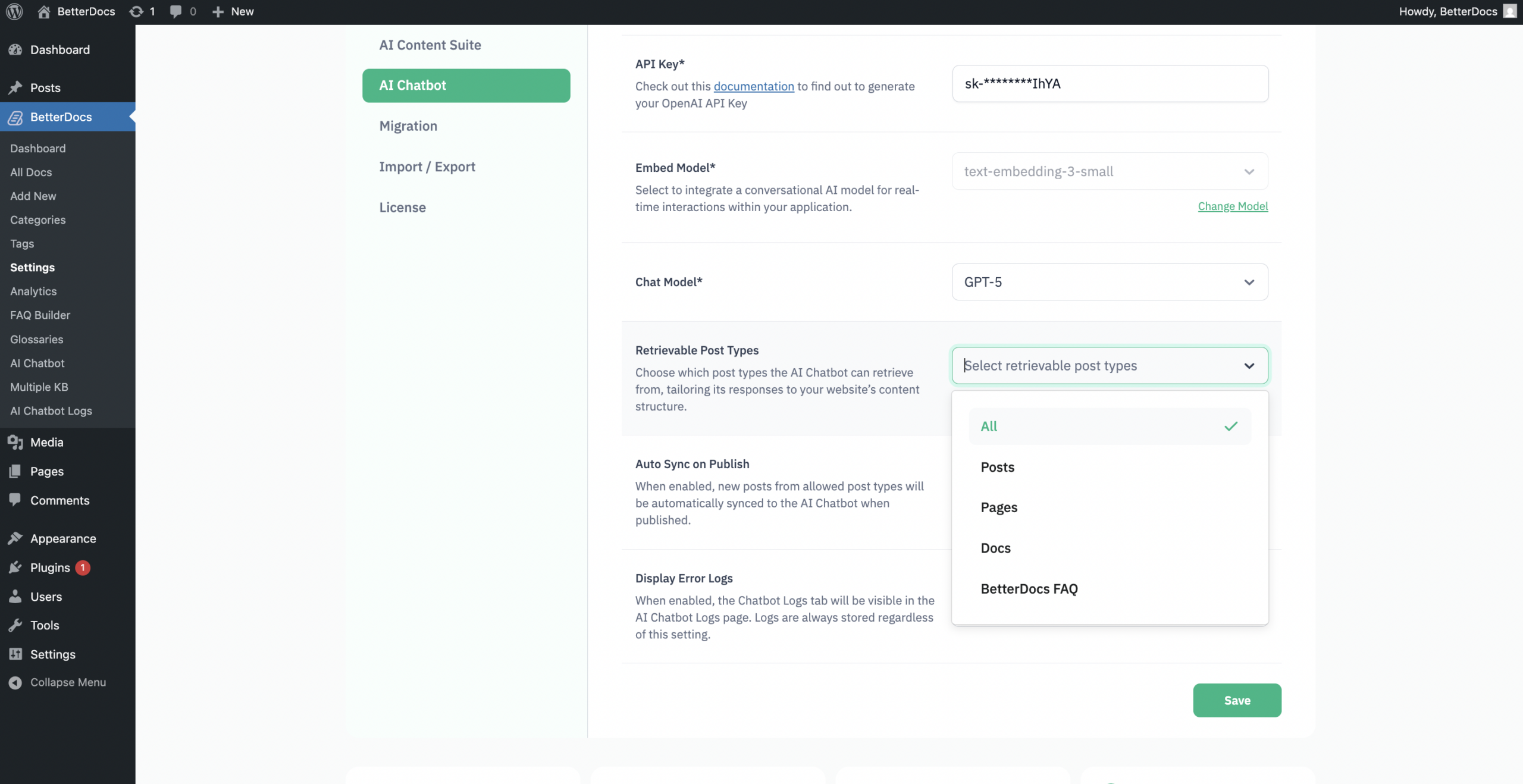Click the WordPress Settings sliders icon
The width and height of the screenshot is (1523, 784).
[15, 654]
